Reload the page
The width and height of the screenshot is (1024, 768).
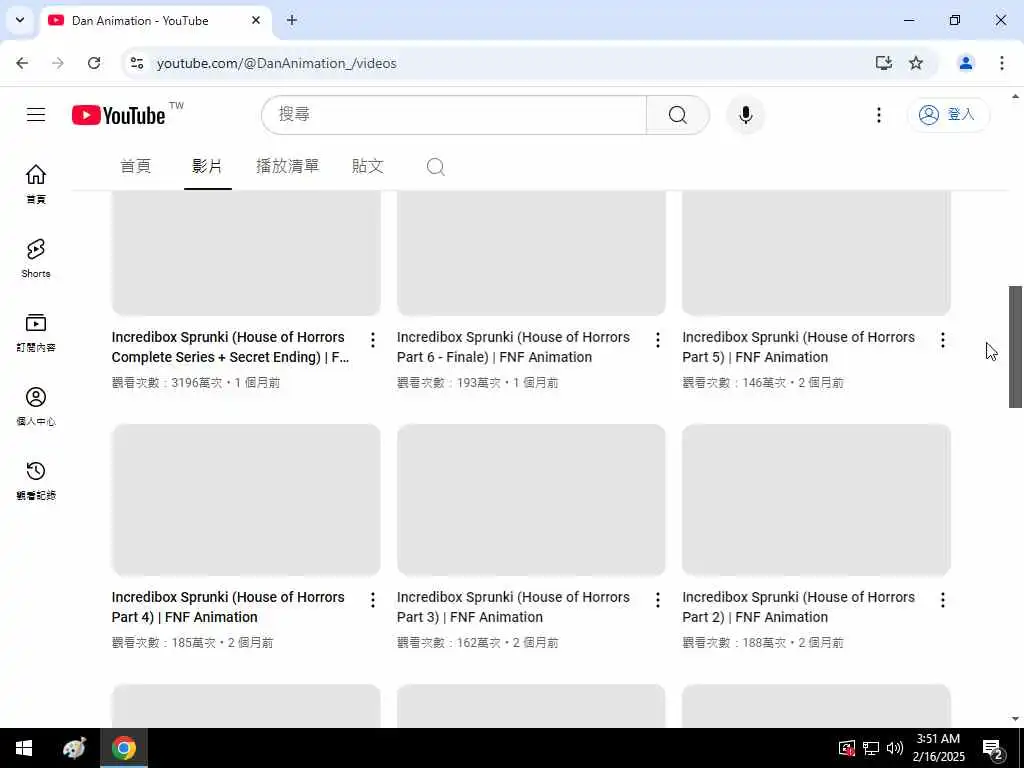[94, 63]
